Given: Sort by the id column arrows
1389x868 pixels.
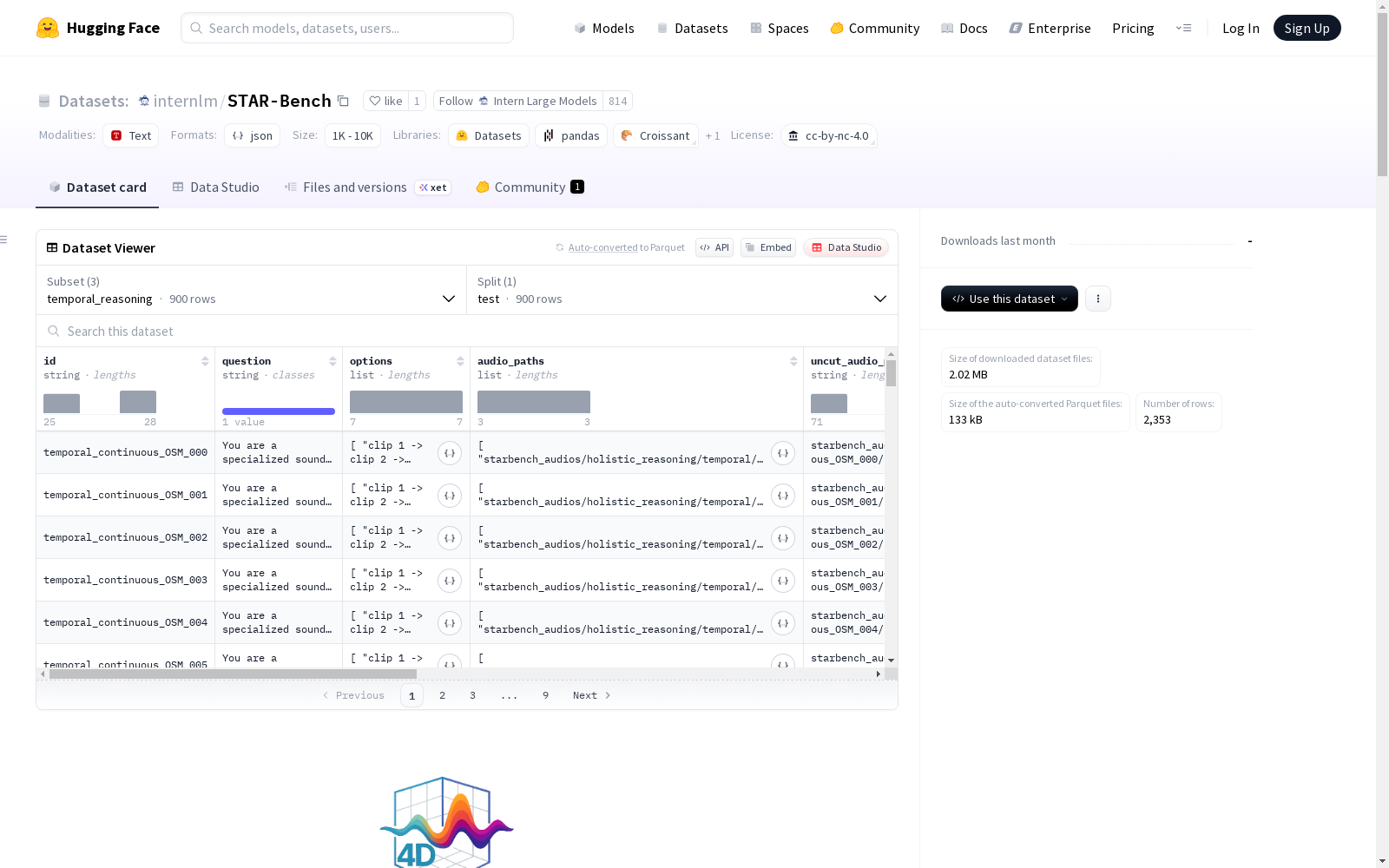Looking at the screenshot, I should [x=205, y=361].
